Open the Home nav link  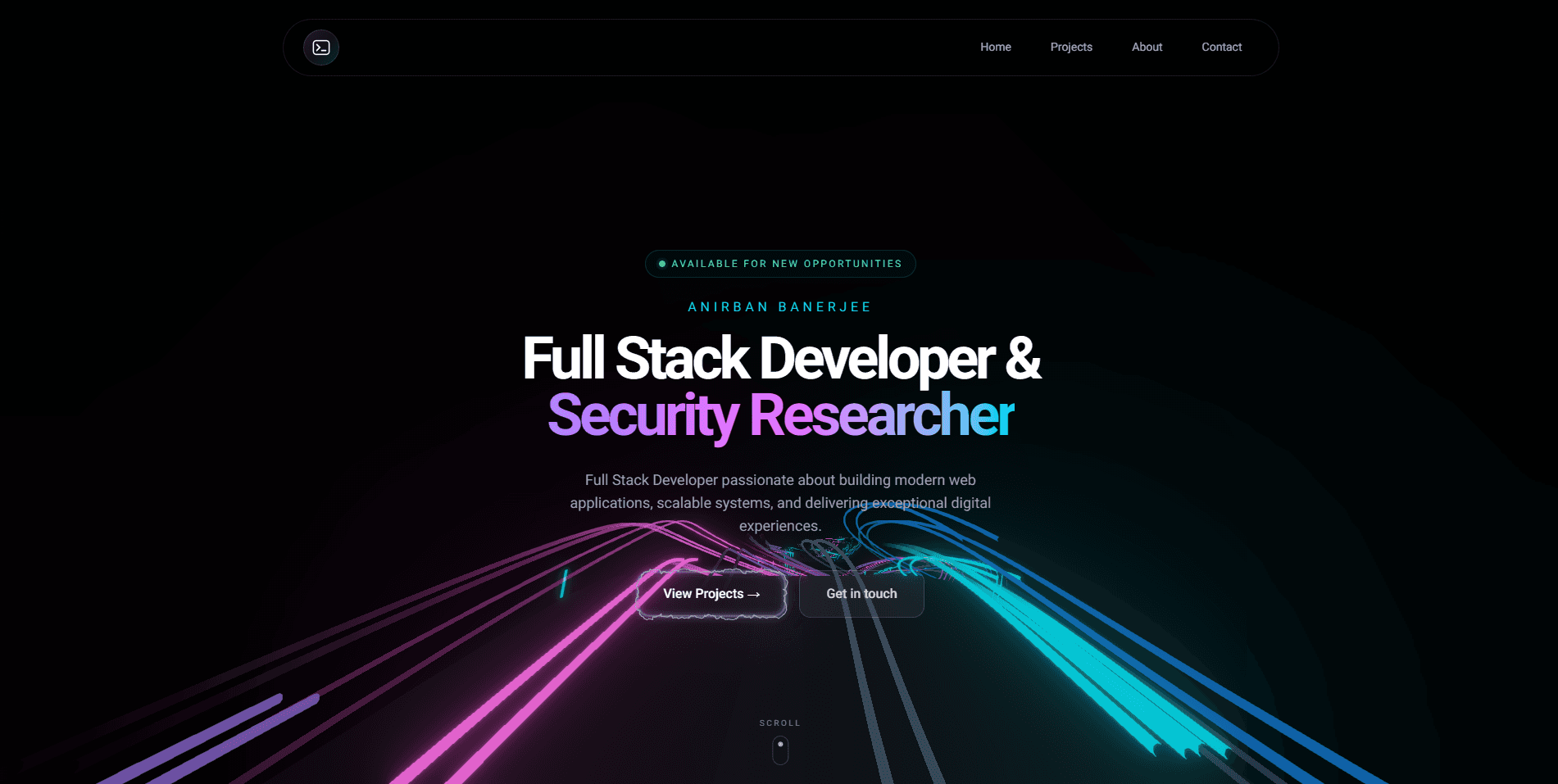pos(996,47)
